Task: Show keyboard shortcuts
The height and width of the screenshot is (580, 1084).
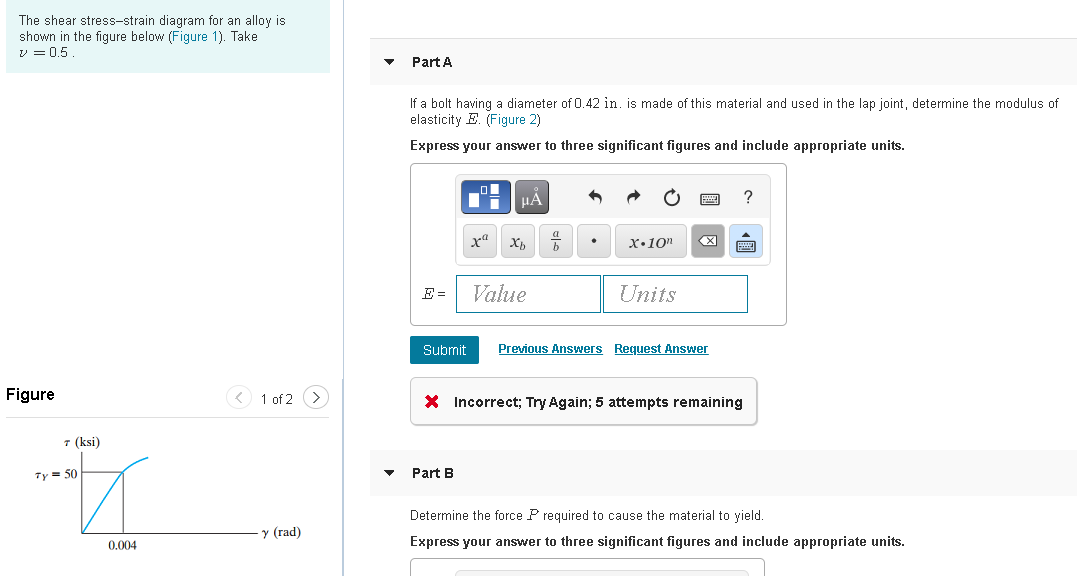Action: pos(710,199)
